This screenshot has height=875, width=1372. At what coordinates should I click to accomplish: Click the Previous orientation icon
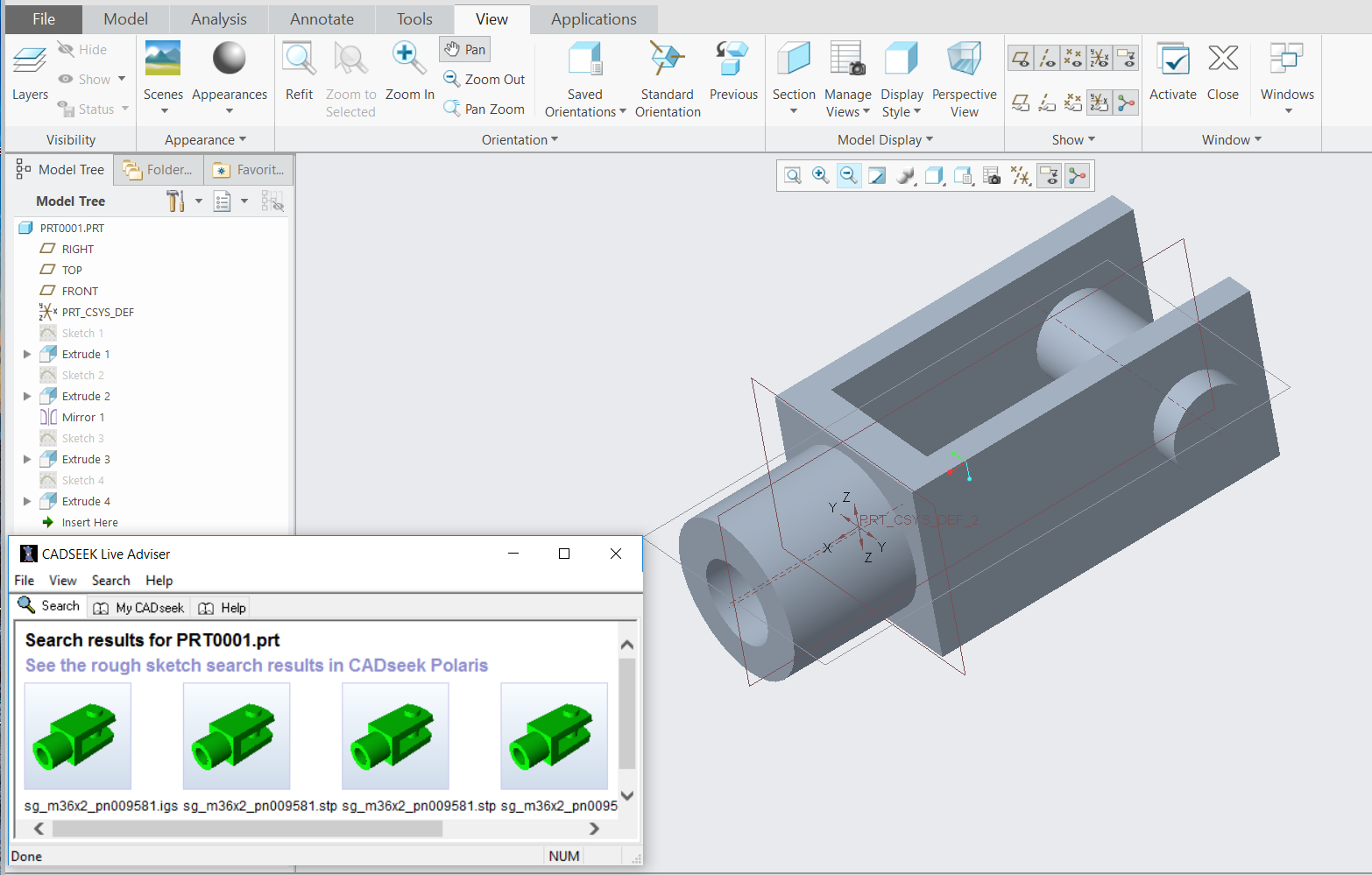click(x=732, y=60)
